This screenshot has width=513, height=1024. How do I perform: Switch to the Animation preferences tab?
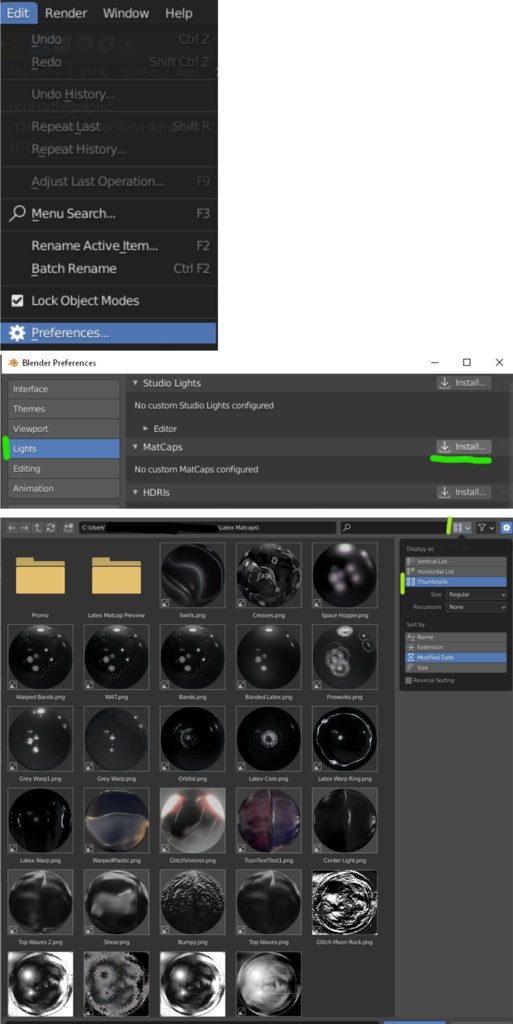point(63,488)
